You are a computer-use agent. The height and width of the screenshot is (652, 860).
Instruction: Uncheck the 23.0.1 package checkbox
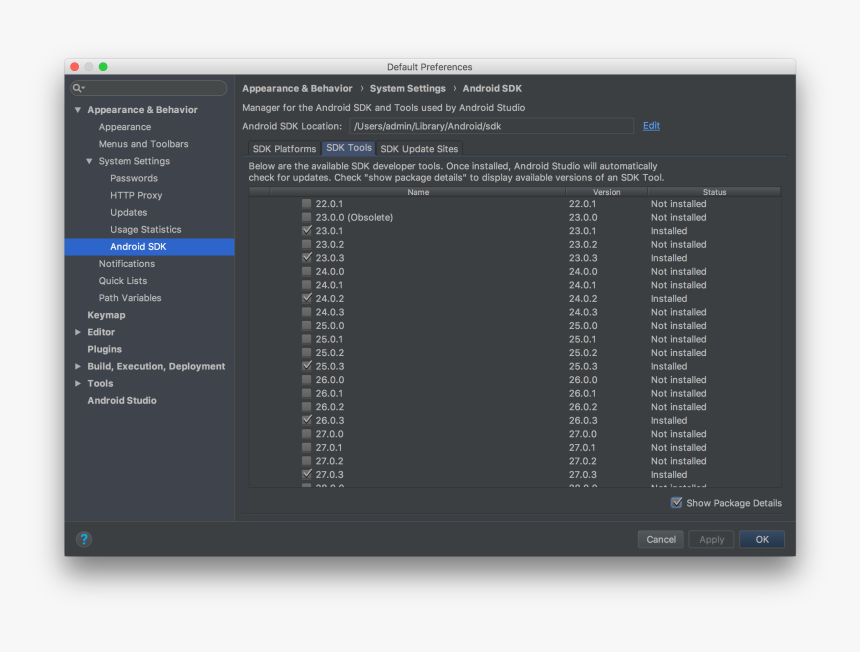click(307, 230)
